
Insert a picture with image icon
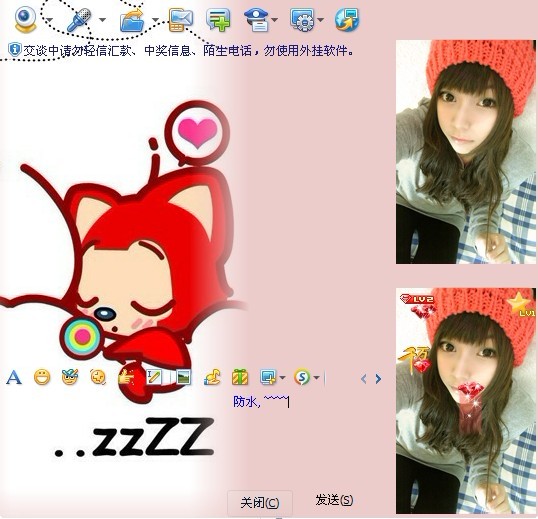click(183, 377)
